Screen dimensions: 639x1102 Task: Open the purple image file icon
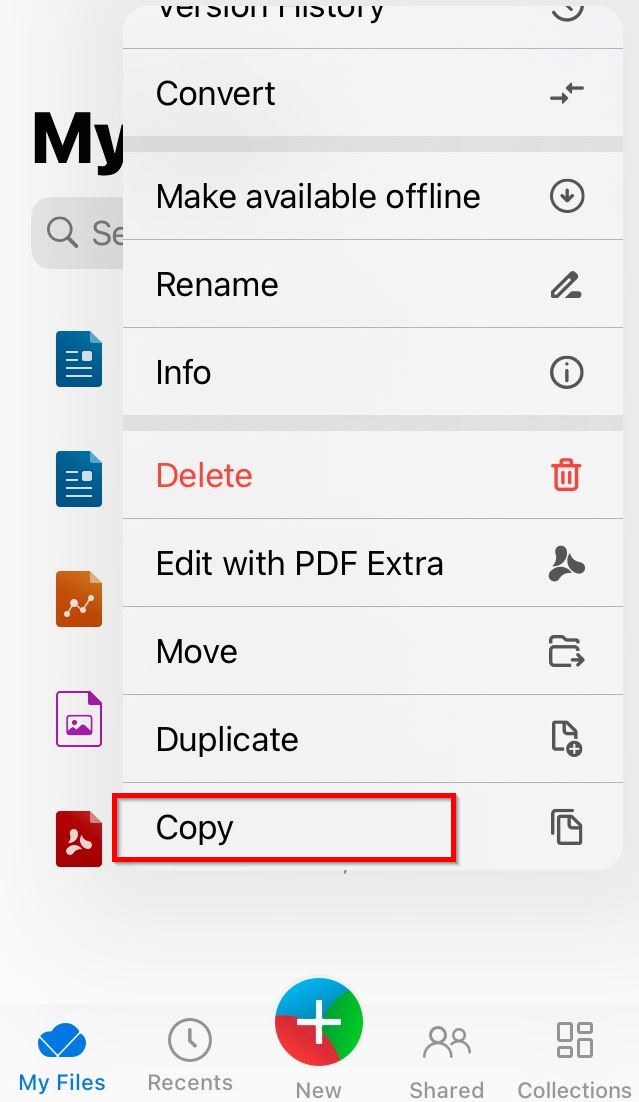(79, 719)
